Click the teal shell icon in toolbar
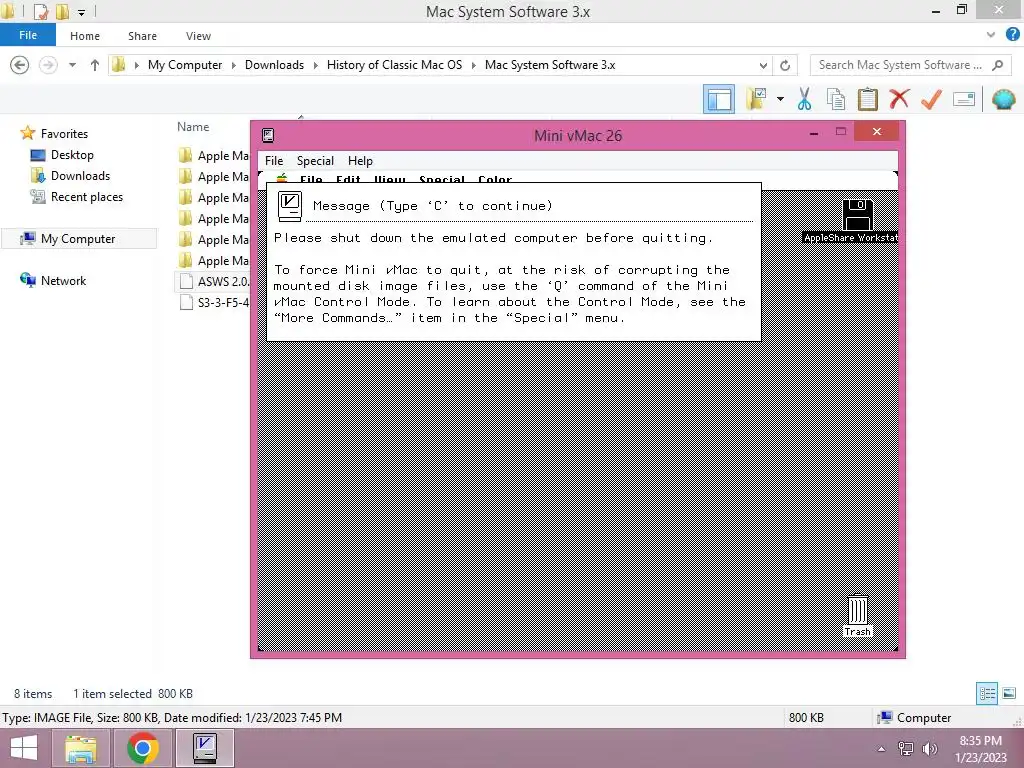The image size is (1024, 768). pos(1003,99)
